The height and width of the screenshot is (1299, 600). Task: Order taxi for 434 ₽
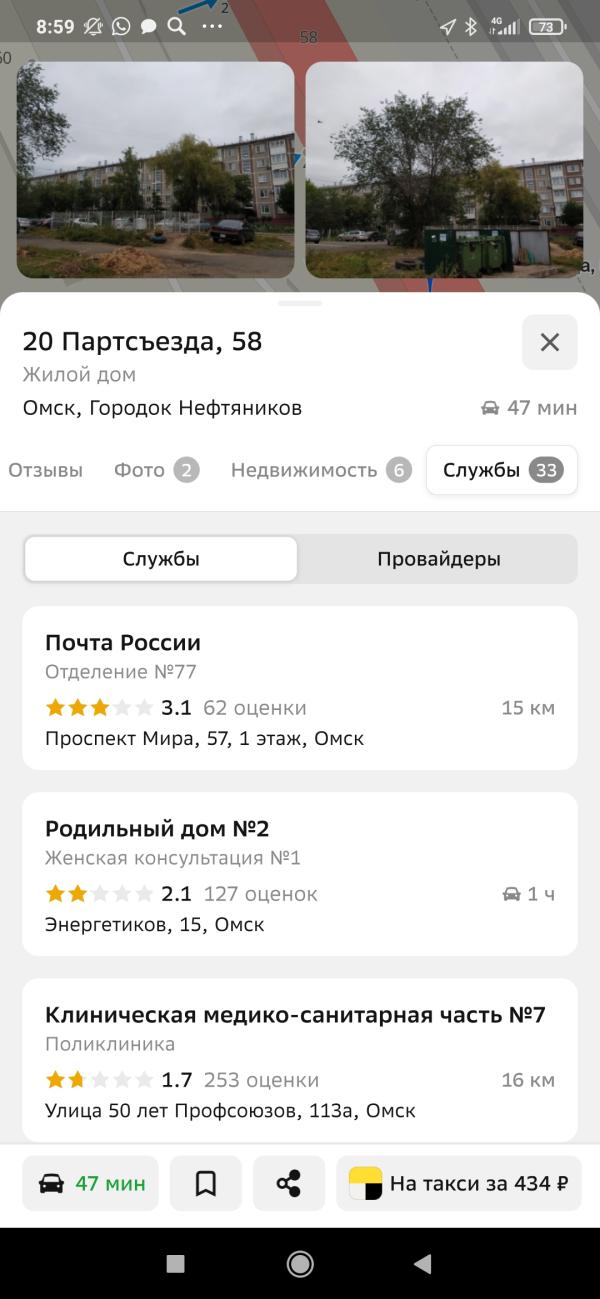[458, 1184]
